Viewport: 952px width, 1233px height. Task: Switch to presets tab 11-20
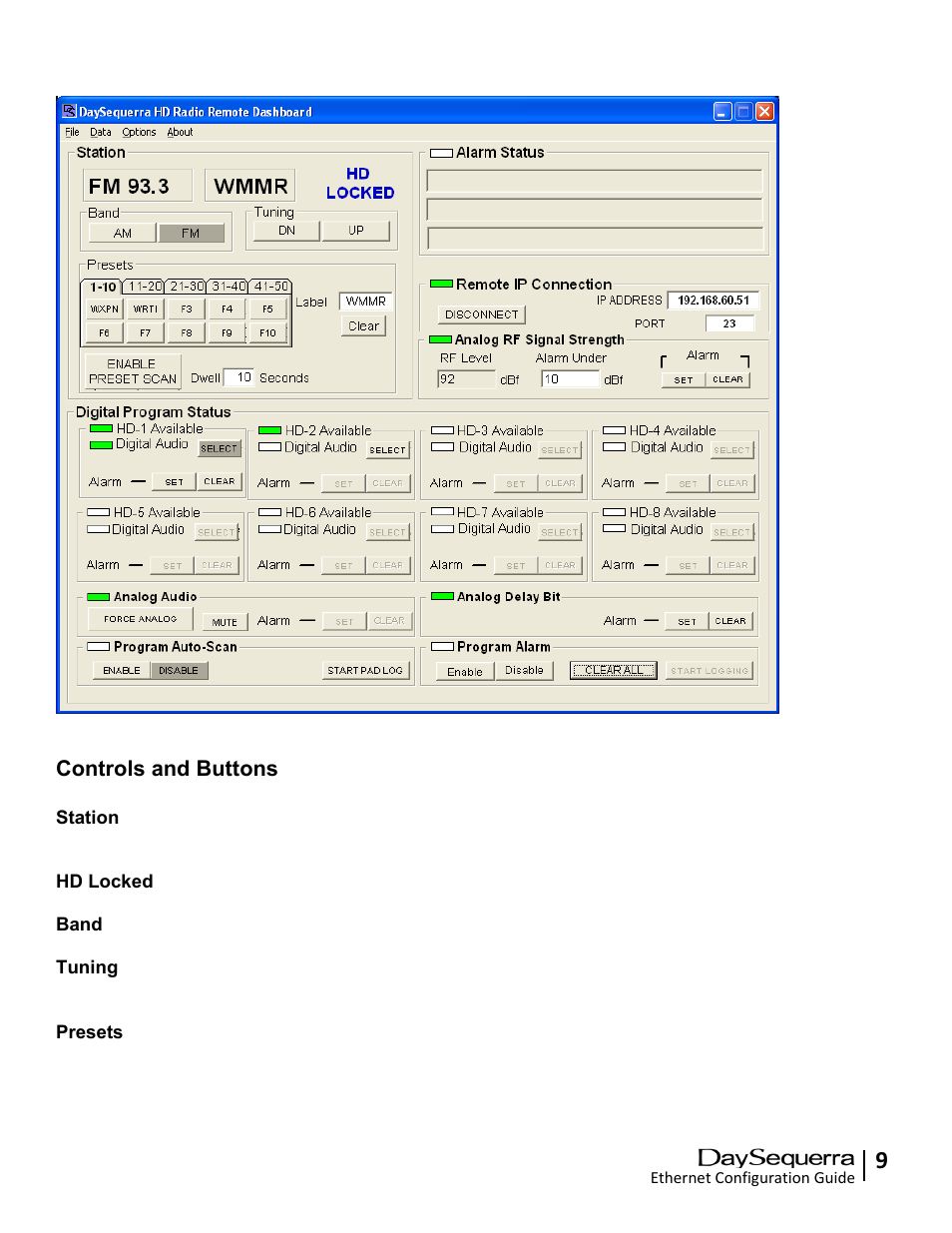[x=145, y=287]
